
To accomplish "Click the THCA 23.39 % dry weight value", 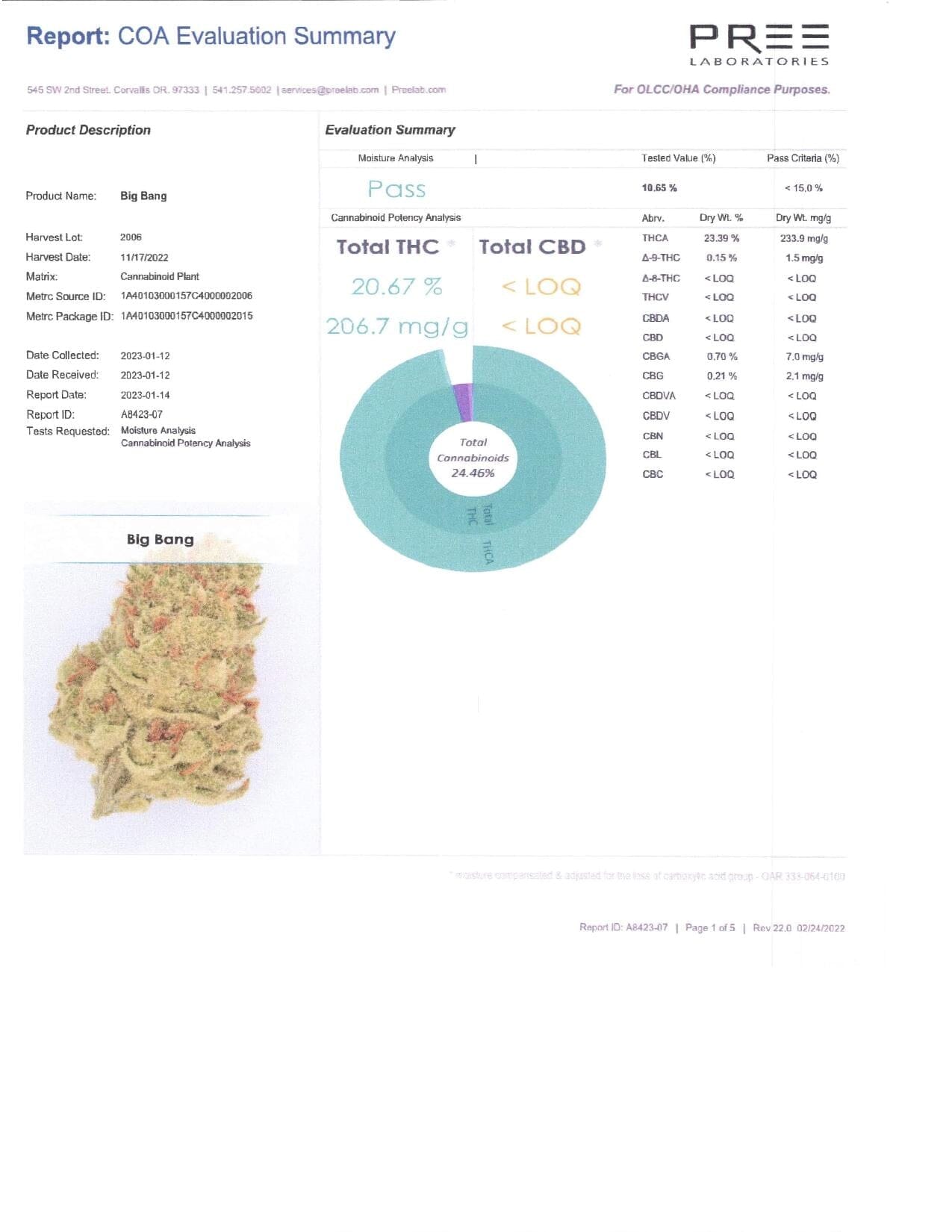I will point(721,239).
